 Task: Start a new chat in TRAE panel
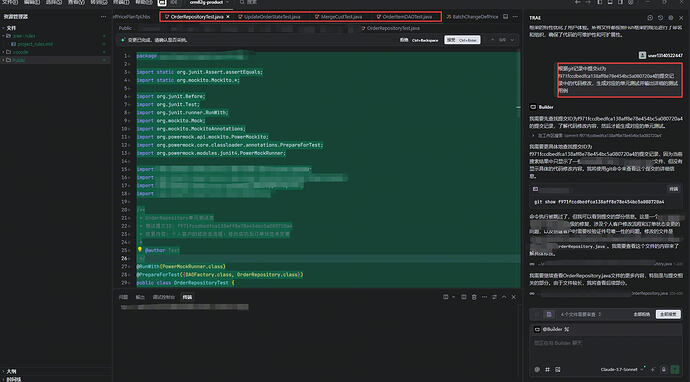pyautogui.click(x=650, y=18)
